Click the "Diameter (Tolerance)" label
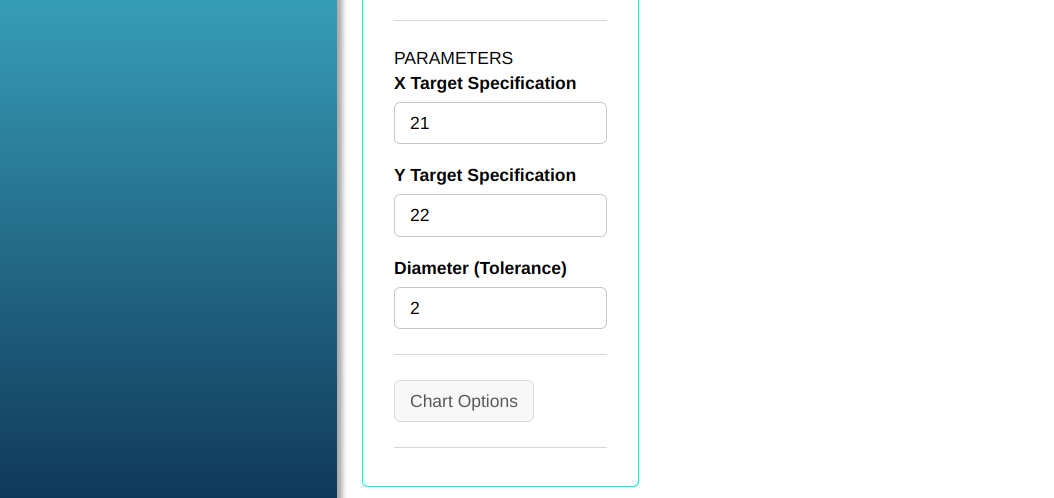This screenshot has width=1054, height=498. tap(480, 268)
